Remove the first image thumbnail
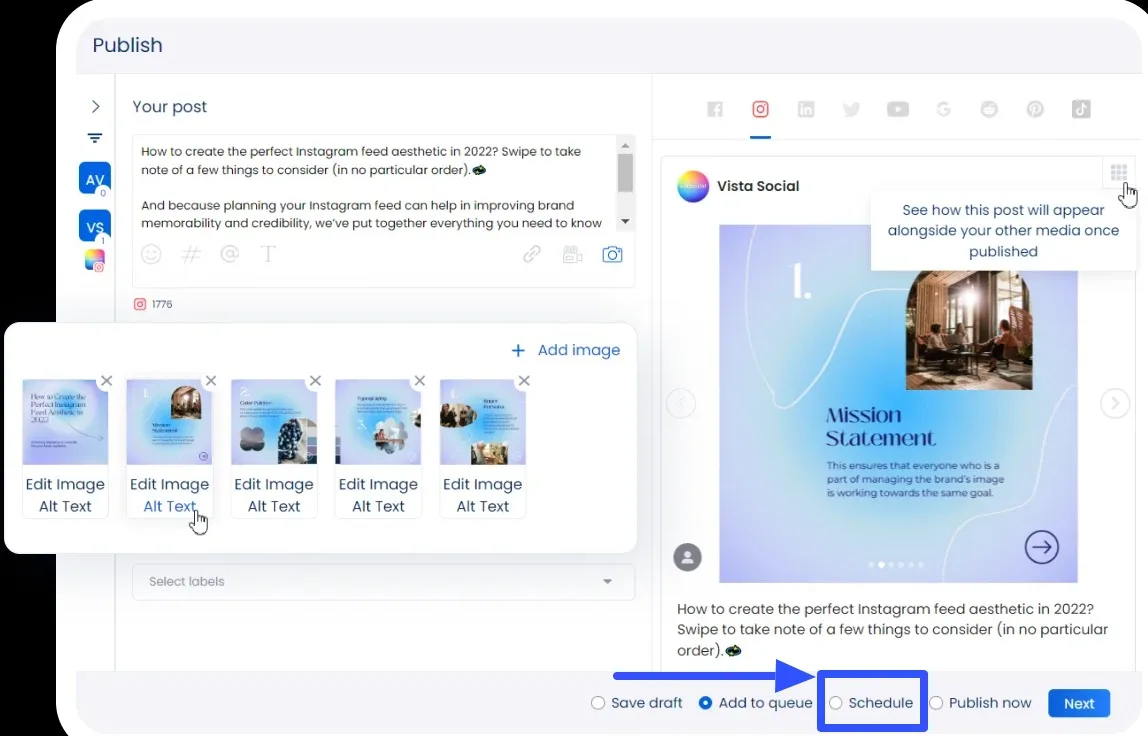Viewport: 1148px width, 736px height. click(107, 381)
